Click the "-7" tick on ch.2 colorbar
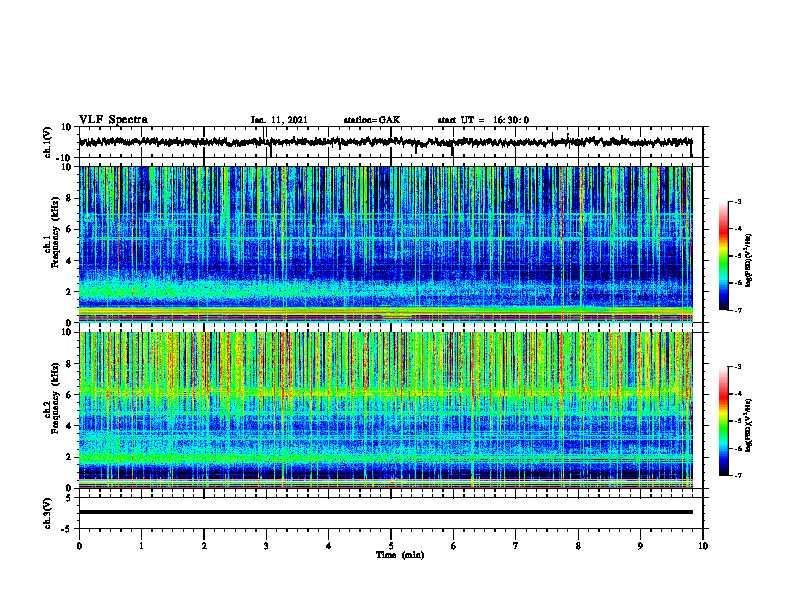The image size is (792, 612). (738, 475)
